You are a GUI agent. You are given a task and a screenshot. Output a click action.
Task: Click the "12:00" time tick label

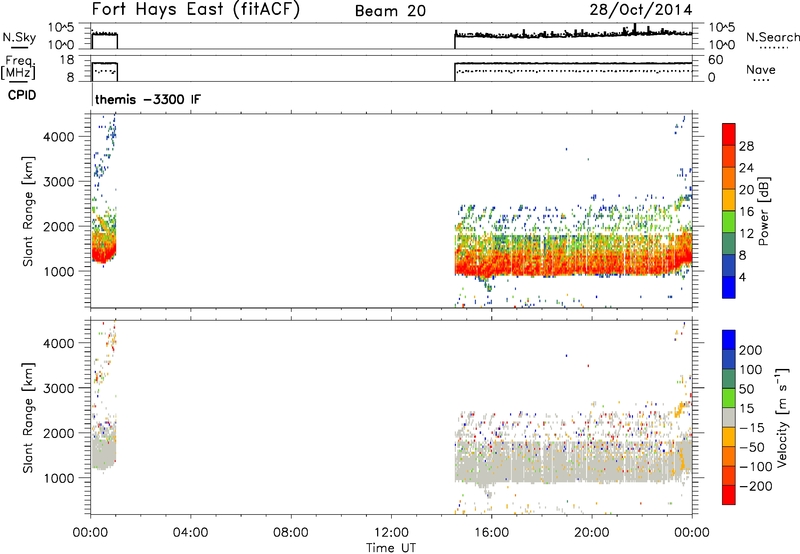(x=391, y=533)
